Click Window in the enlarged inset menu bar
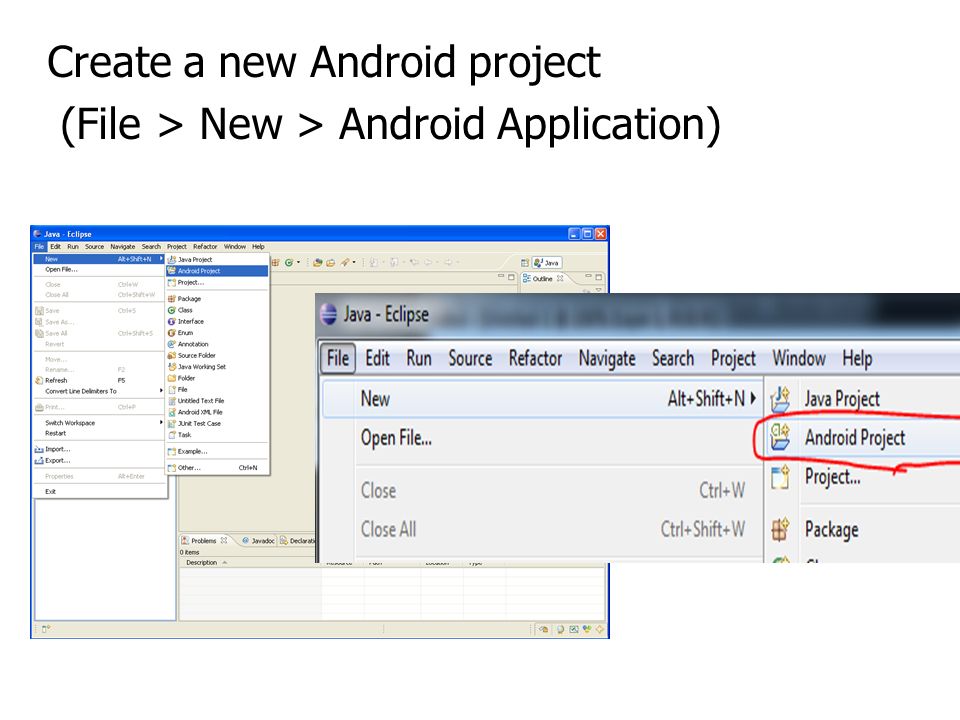This screenshot has height=720, width=960. tap(799, 358)
